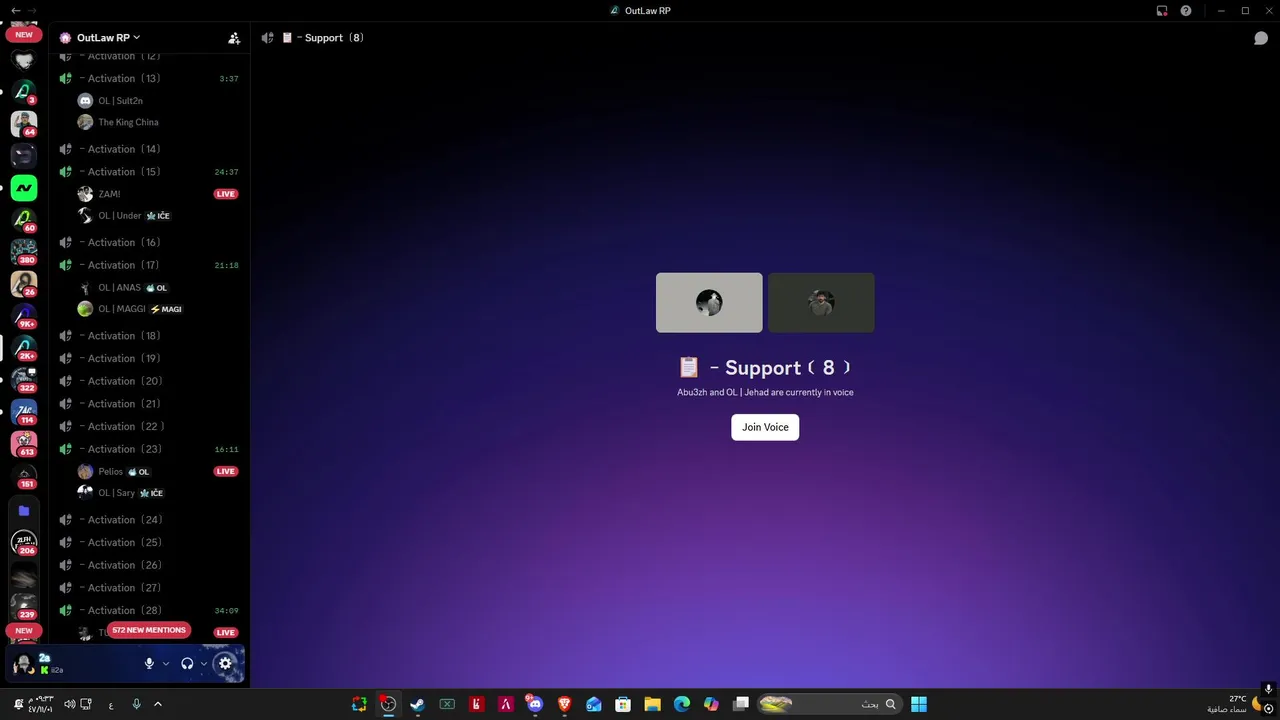Viewport: 1280px width, 720px height.
Task: Open the server icon with 114 badge
Action: [x=24, y=411]
